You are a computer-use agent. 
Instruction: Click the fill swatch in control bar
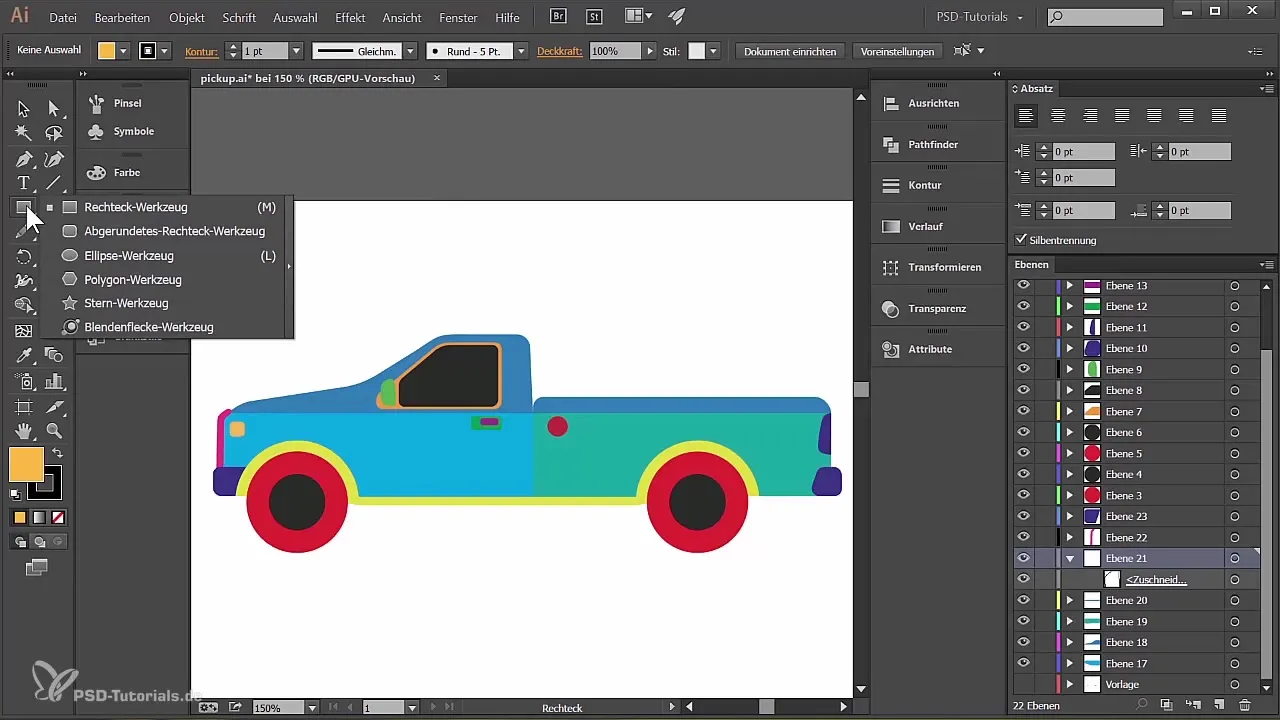click(x=106, y=51)
